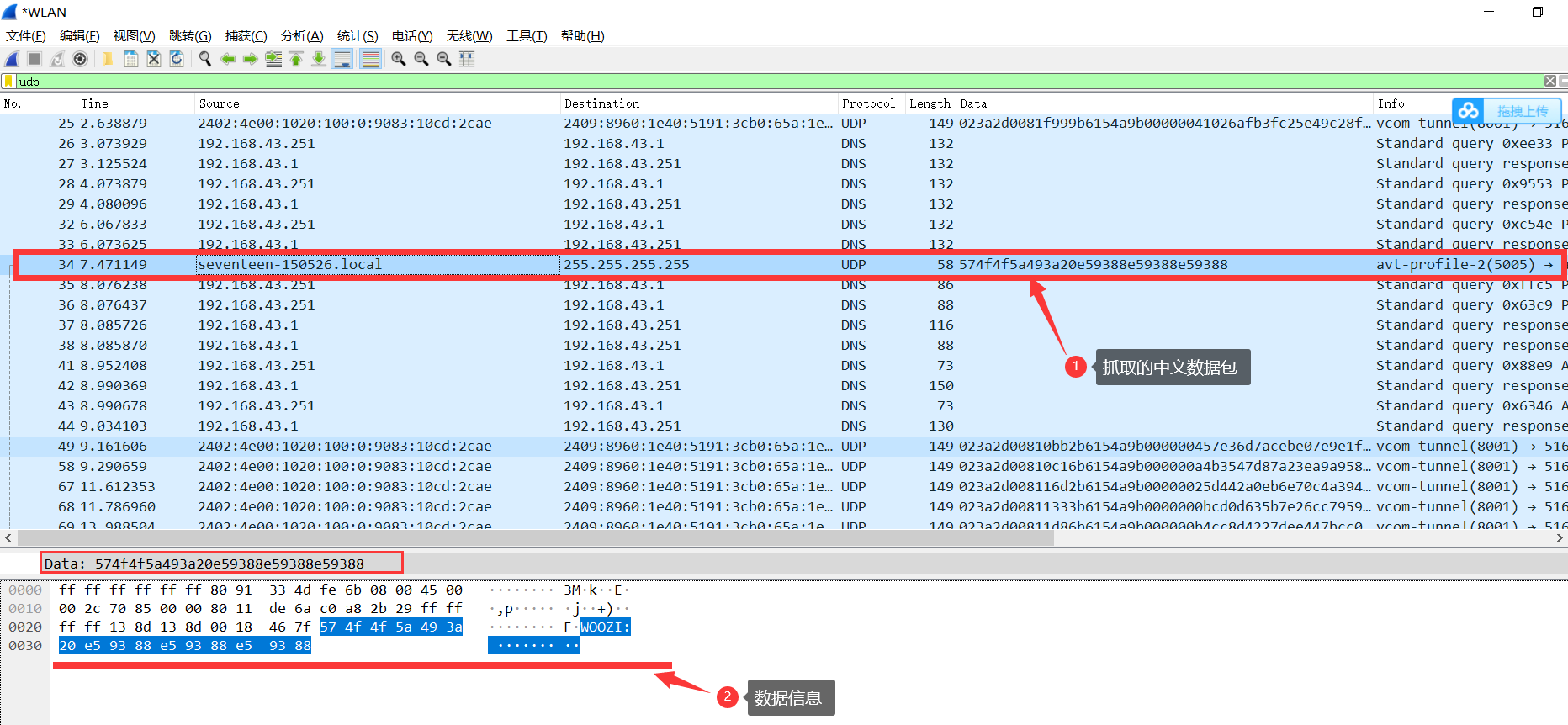Open the 电话(Y) menu
The image size is (1568, 725).
(x=412, y=36)
